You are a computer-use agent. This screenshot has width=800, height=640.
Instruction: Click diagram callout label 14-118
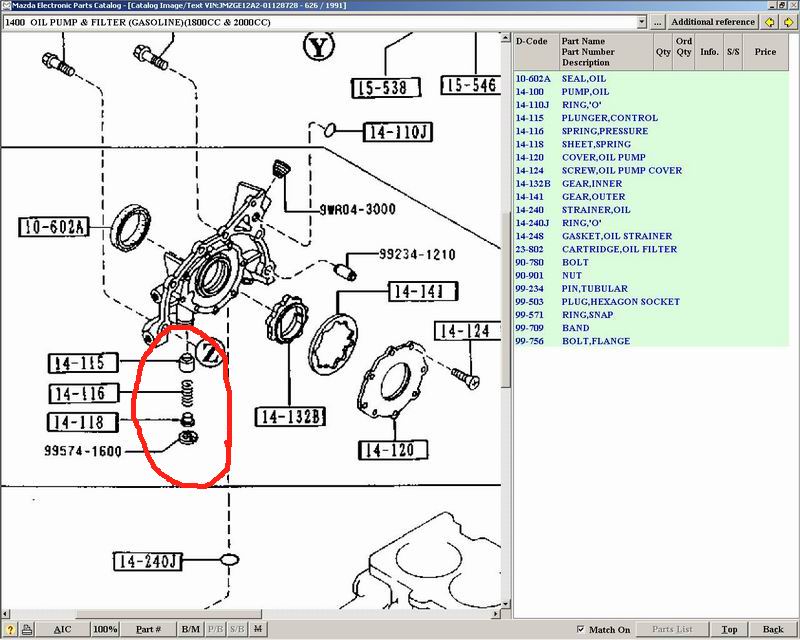[x=83, y=423]
